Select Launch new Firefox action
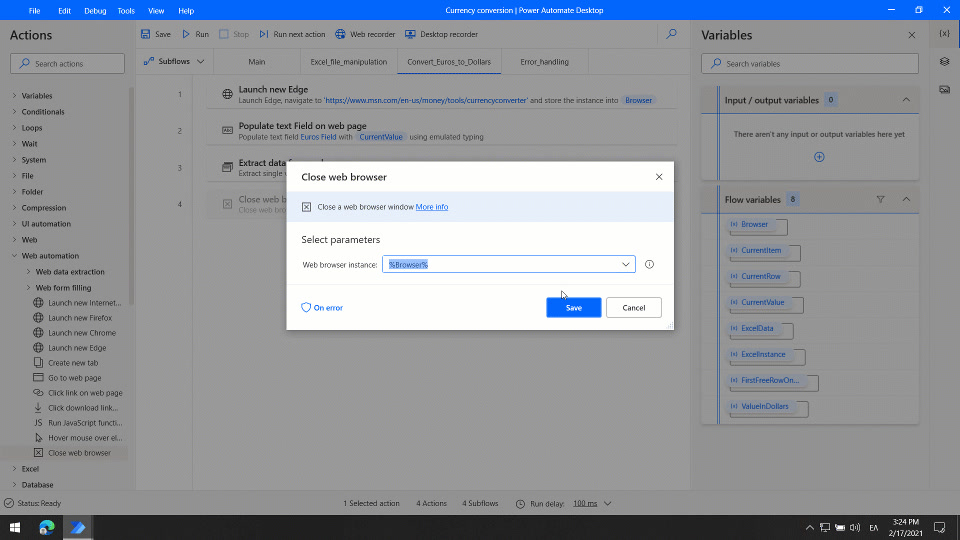Image resolution: width=960 pixels, height=540 pixels. tap(73, 318)
